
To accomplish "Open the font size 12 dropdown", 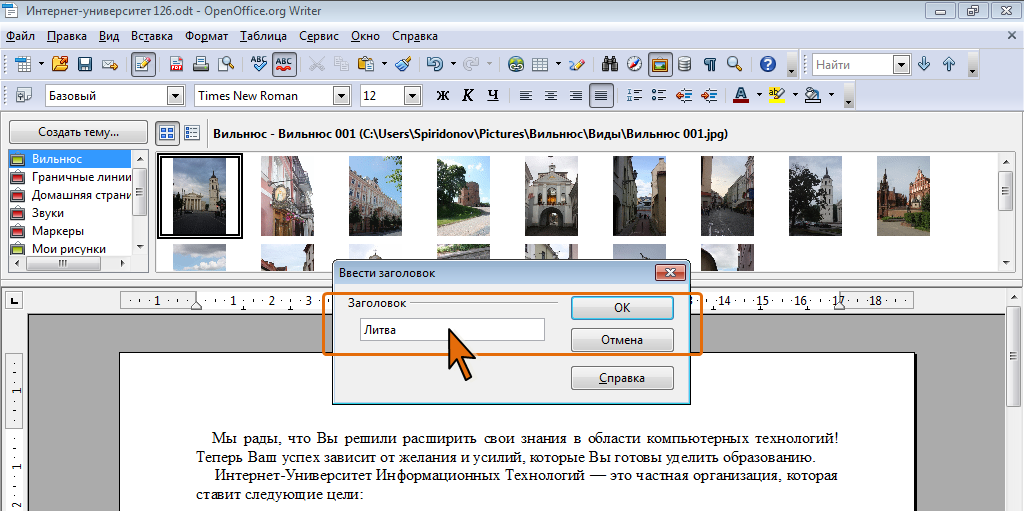I will tap(411, 96).
